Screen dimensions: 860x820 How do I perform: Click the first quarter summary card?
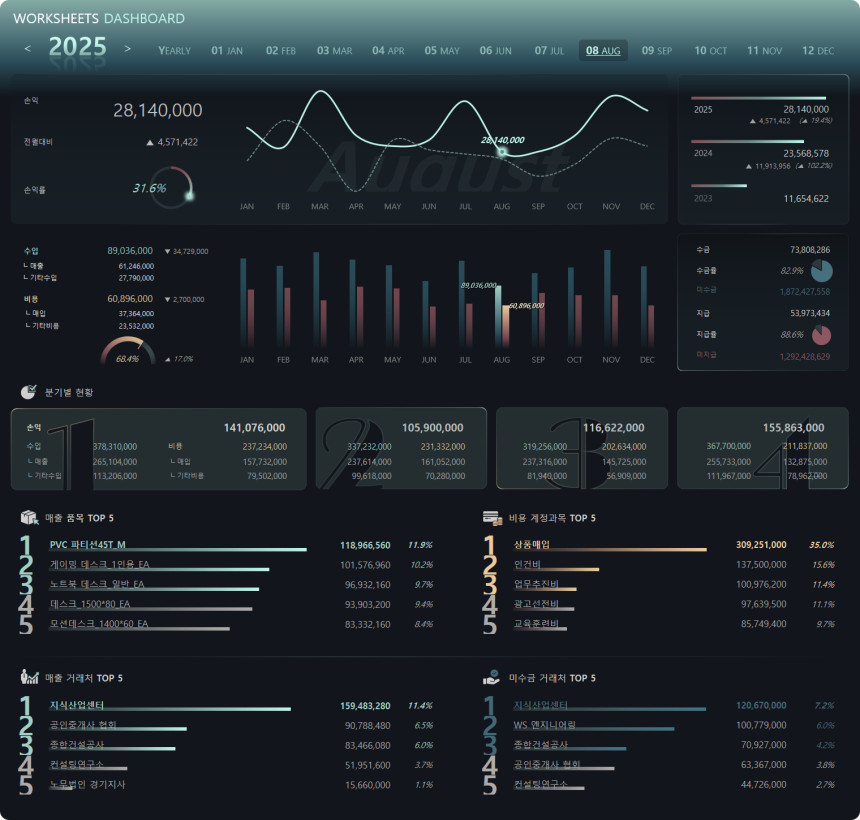click(x=159, y=449)
